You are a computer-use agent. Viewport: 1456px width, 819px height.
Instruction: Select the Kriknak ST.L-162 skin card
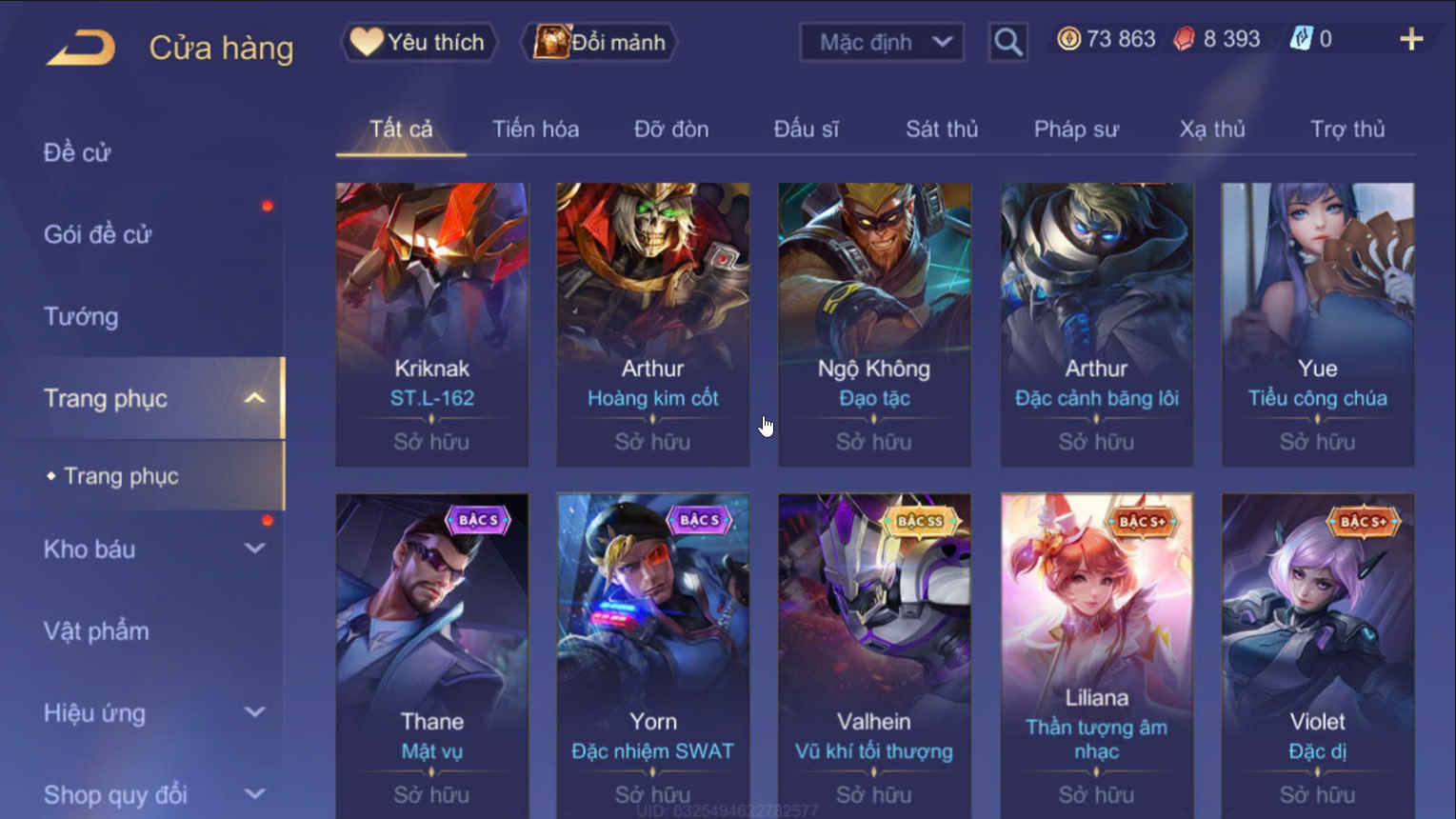click(431, 325)
